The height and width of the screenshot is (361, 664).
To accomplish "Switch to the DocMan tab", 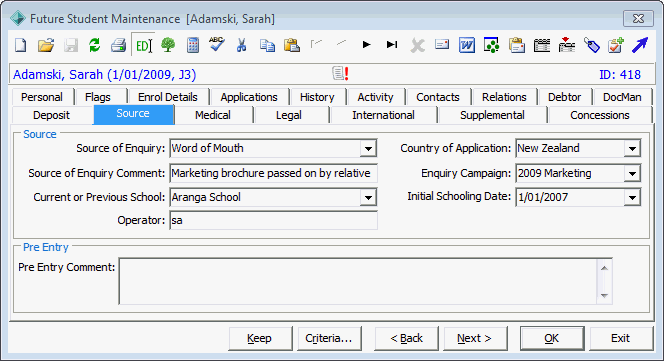I will click(x=622, y=97).
